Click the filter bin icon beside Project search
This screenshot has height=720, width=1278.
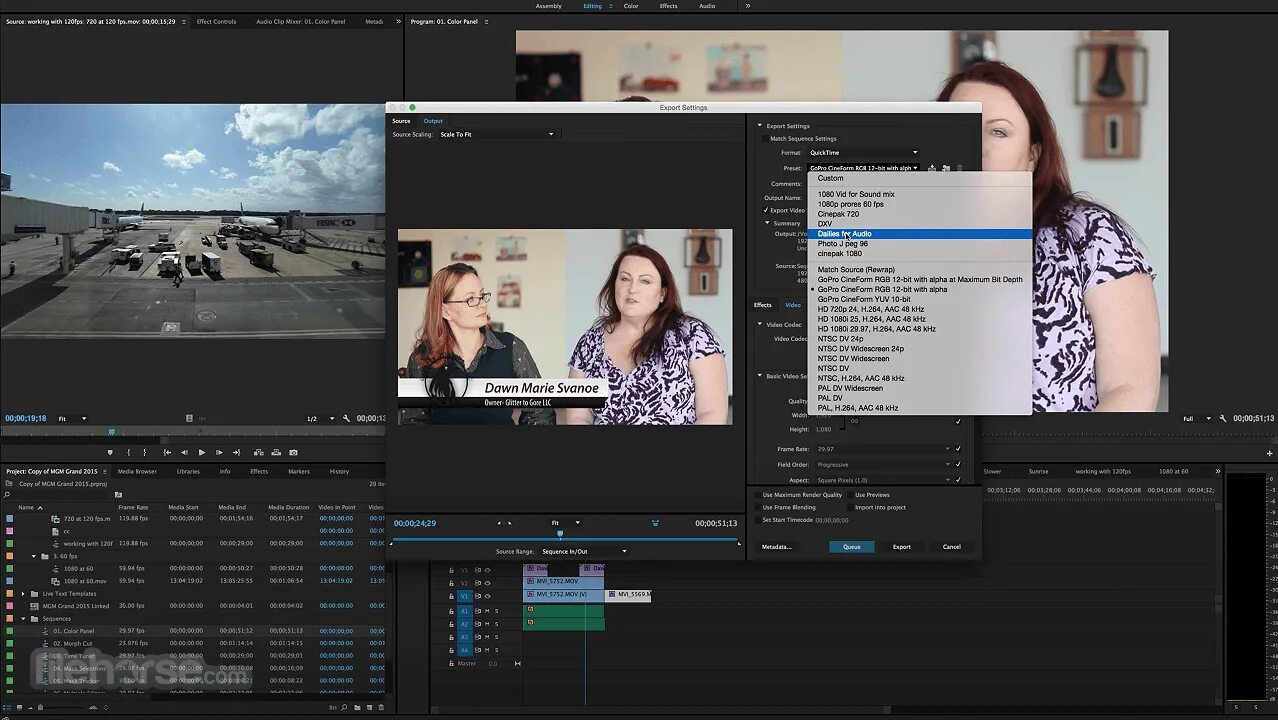118,495
